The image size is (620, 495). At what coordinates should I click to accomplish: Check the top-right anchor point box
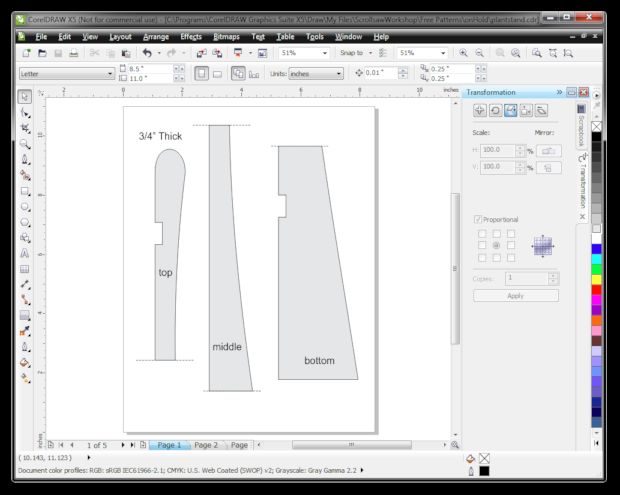coord(511,234)
